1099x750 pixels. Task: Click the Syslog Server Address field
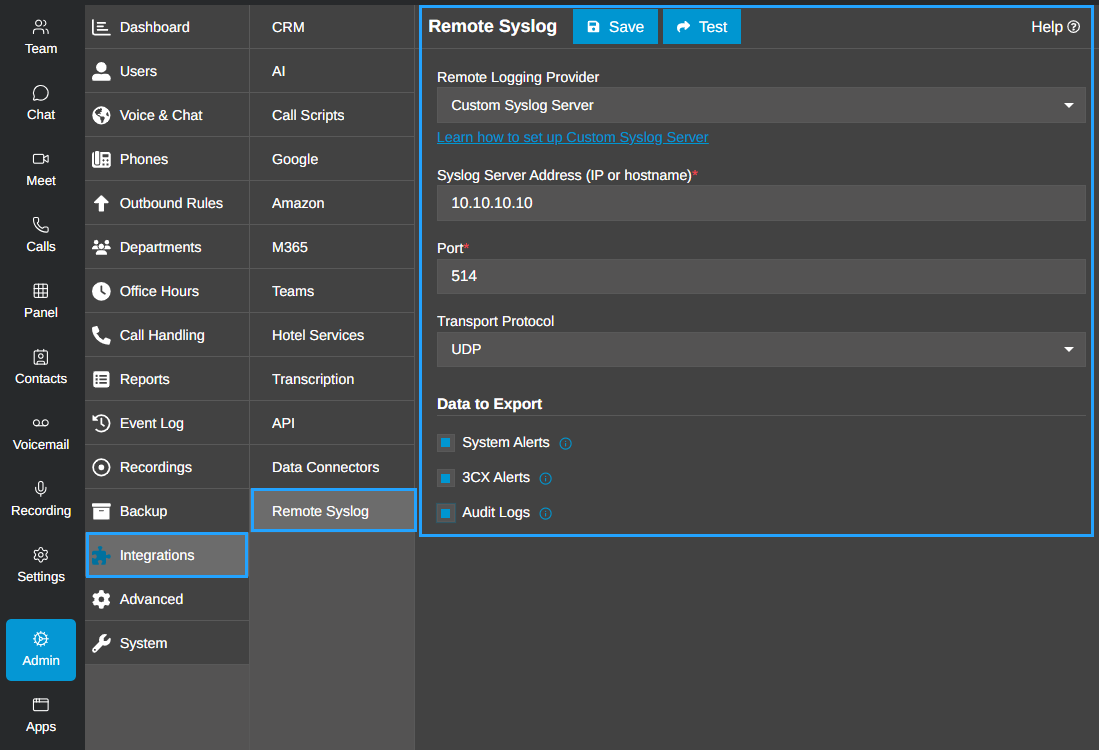761,203
